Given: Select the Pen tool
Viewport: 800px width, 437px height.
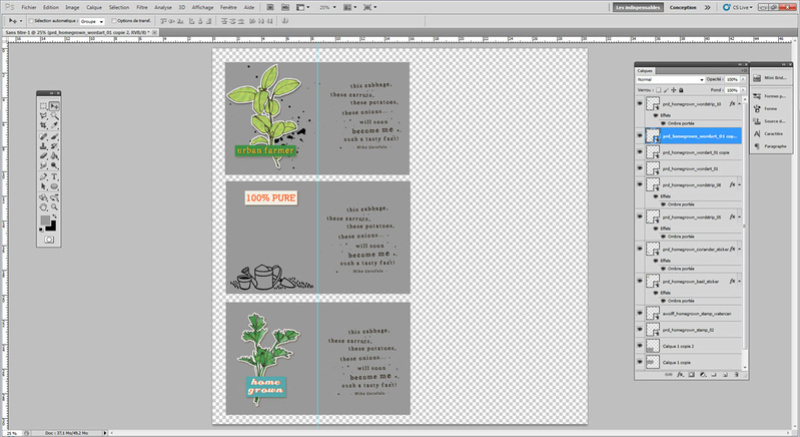Looking at the screenshot, I should 43,177.
